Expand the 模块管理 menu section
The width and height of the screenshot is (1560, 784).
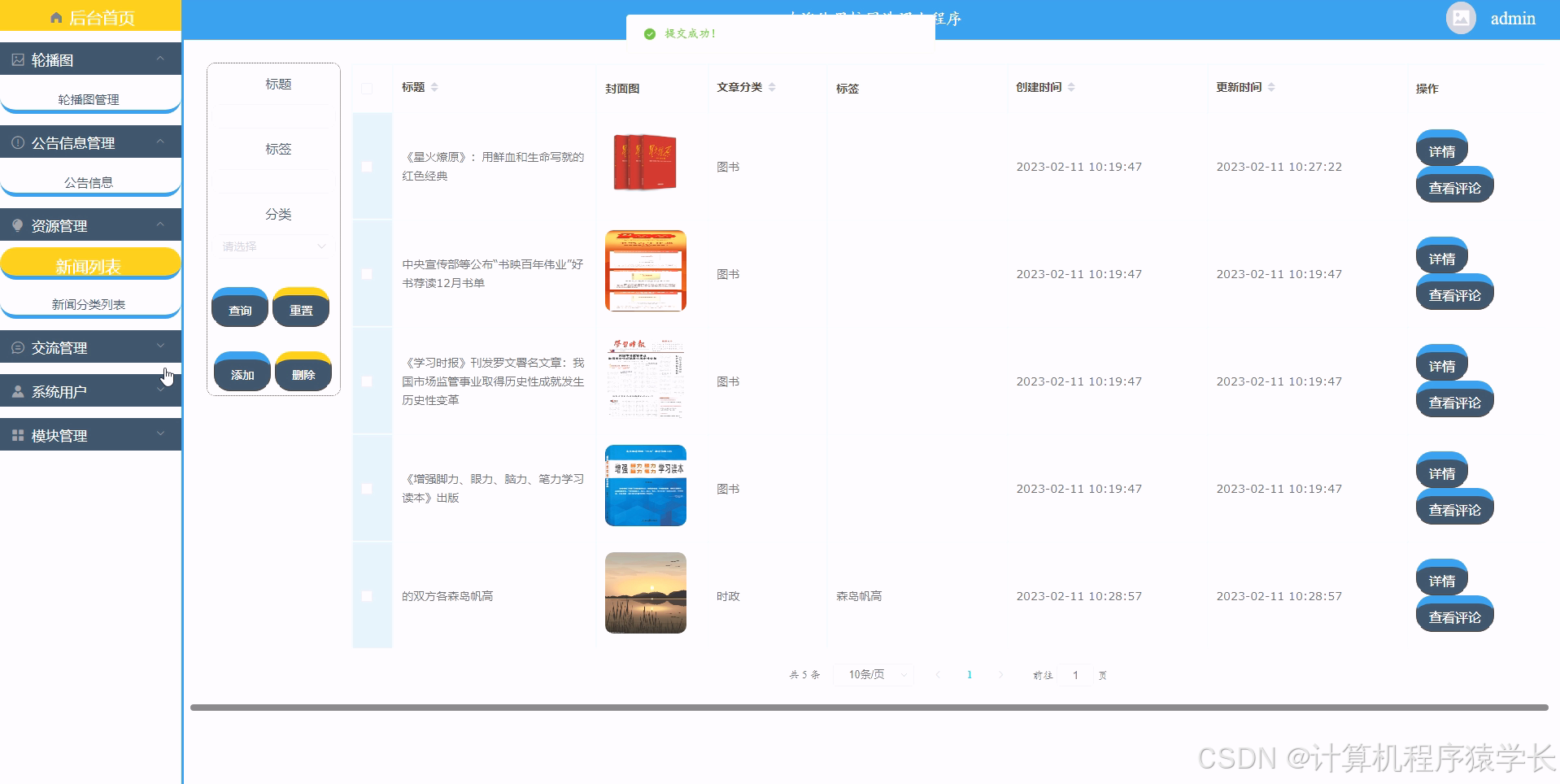pos(160,434)
